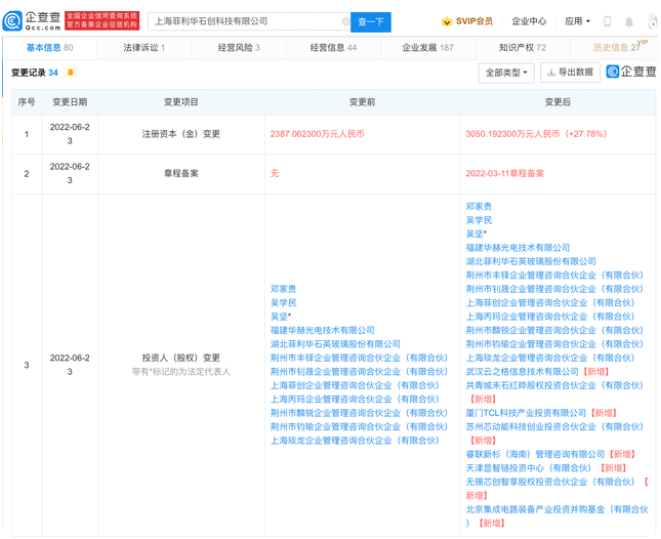Viewport: 661px width, 539px height.
Task: Click the 变更项目 column header
Action: (x=181, y=102)
